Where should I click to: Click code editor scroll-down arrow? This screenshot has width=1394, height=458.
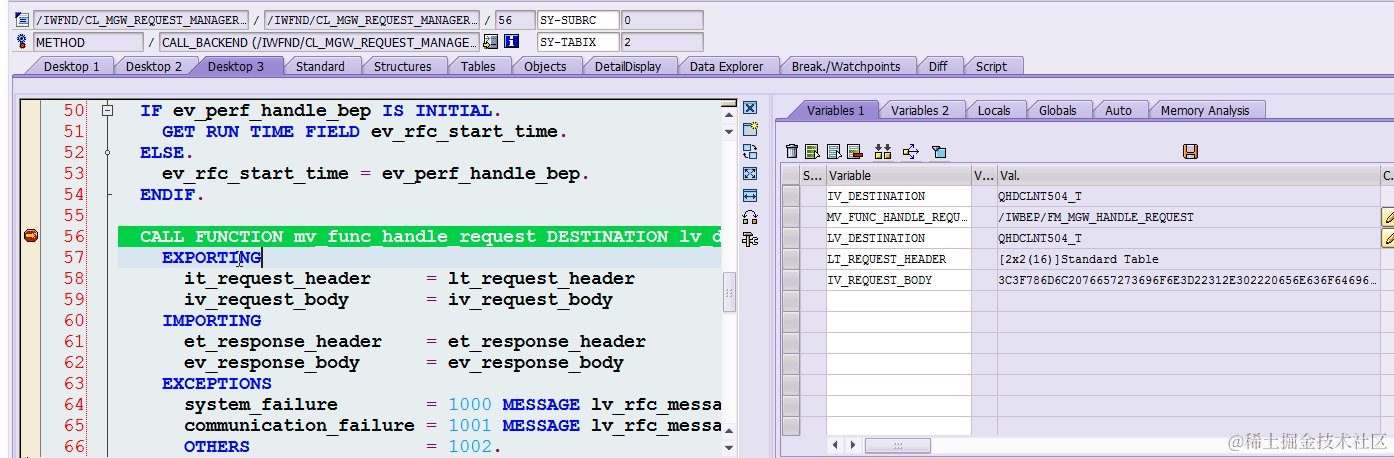[x=729, y=450]
